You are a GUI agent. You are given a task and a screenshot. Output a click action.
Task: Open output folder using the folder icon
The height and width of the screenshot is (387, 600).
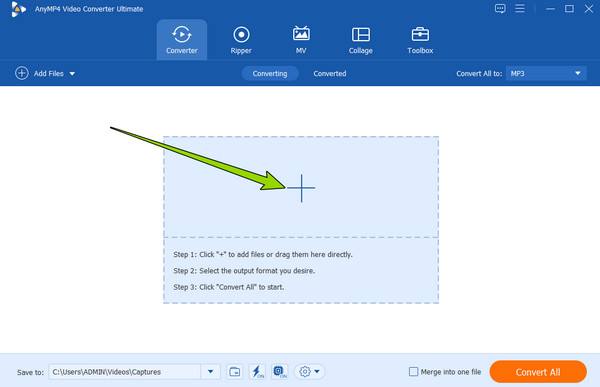tap(235, 372)
